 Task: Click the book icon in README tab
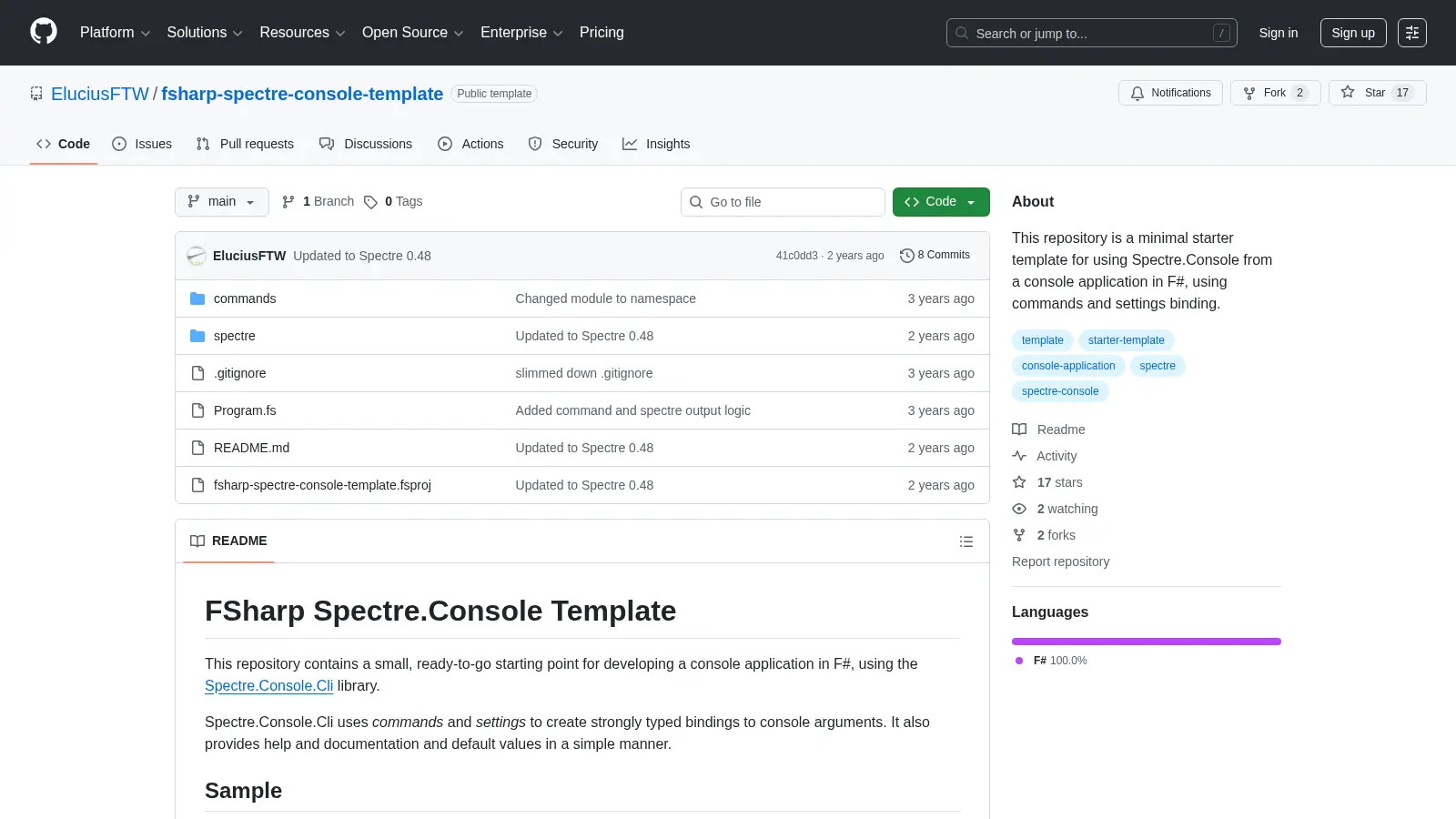[x=197, y=541]
